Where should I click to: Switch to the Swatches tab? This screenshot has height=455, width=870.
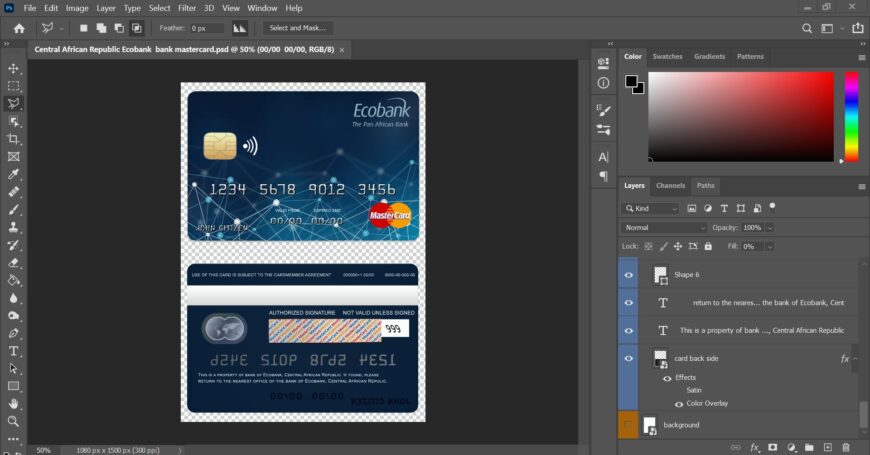[x=667, y=57]
